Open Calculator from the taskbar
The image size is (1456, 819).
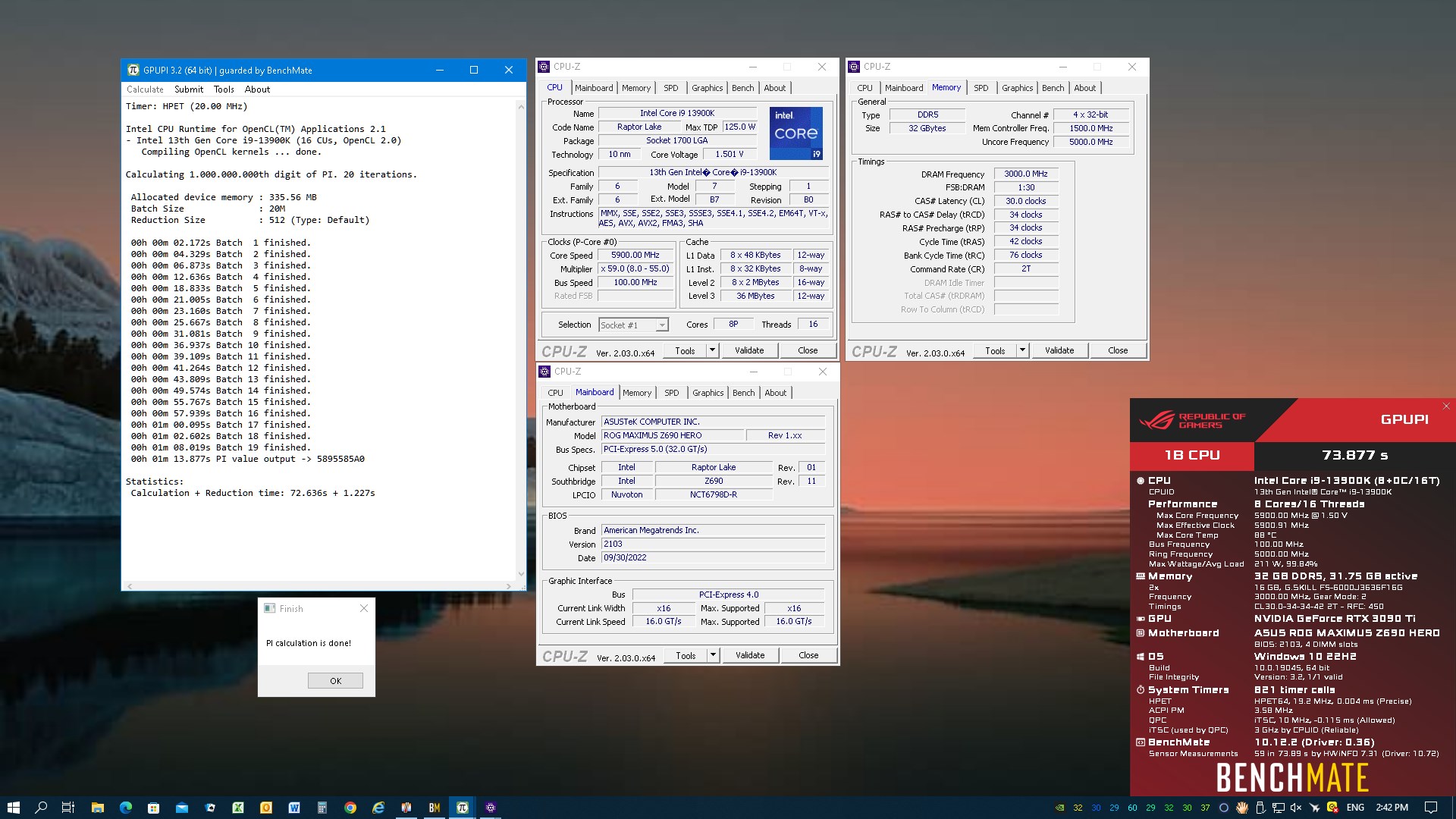(x=322, y=808)
